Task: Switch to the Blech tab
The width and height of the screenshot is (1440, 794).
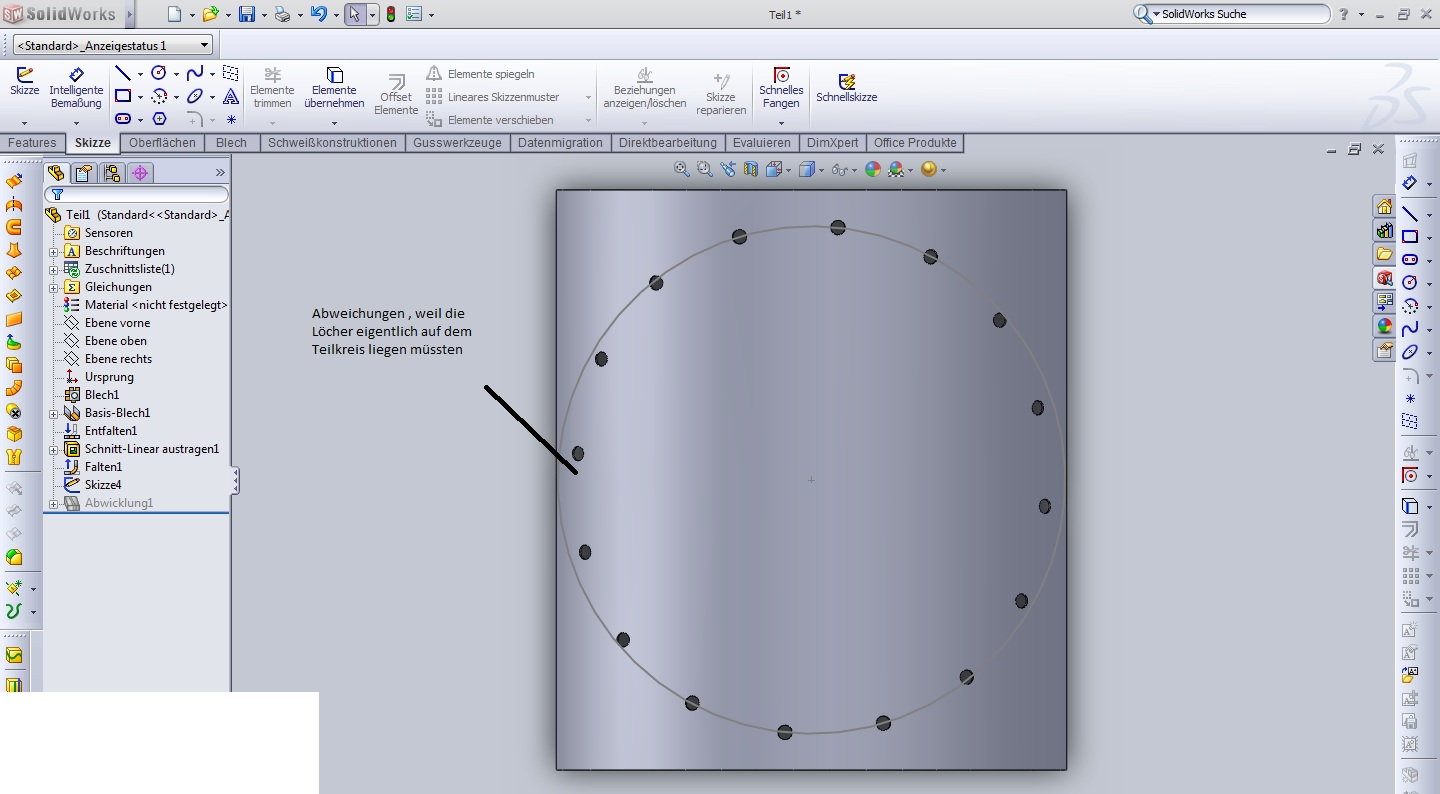Action: point(231,143)
